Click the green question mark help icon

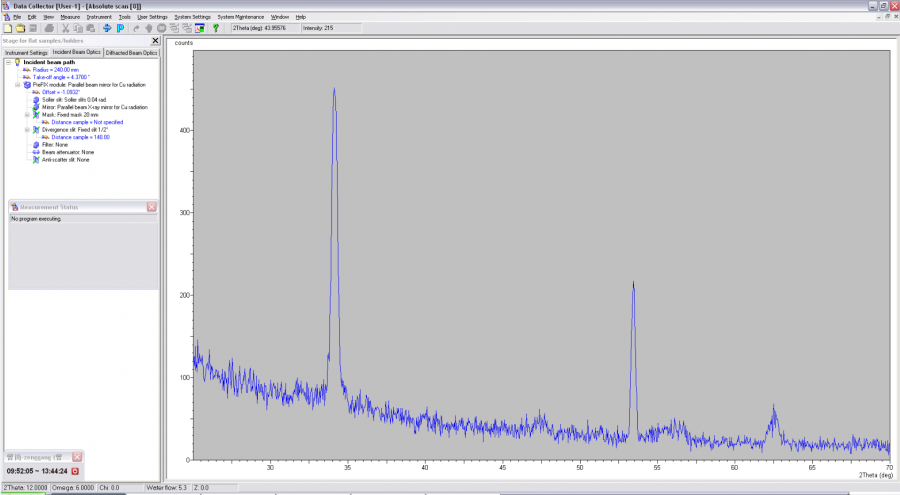point(216,28)
